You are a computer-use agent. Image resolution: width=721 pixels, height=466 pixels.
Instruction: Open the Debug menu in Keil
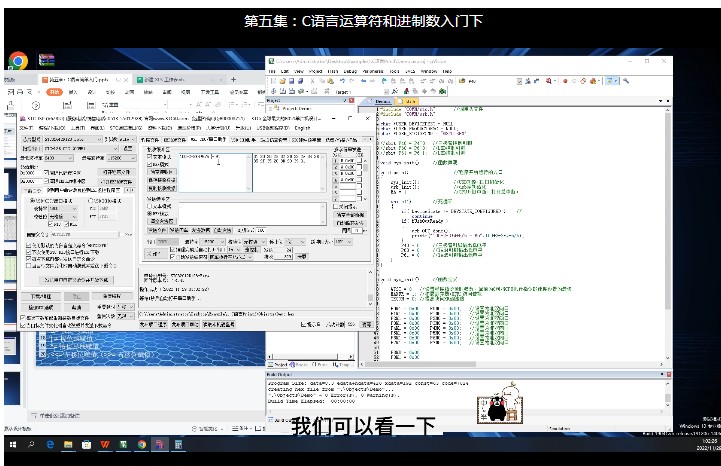click(350, 71)
